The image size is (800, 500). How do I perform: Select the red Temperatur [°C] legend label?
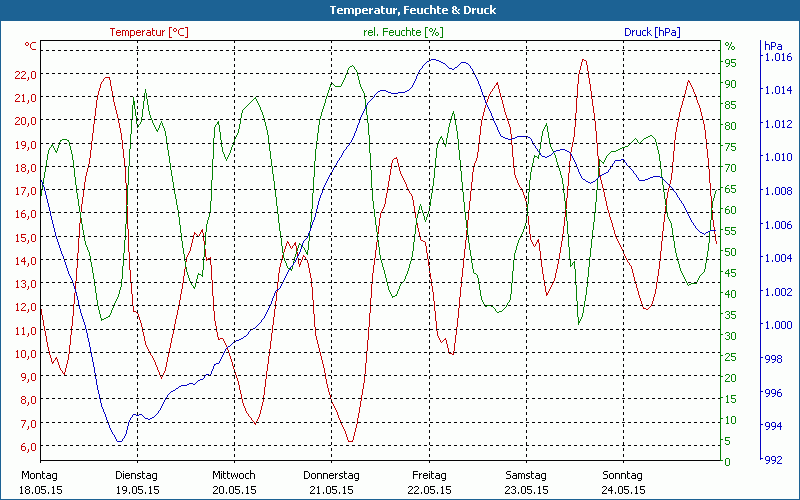tap(148, 32)
